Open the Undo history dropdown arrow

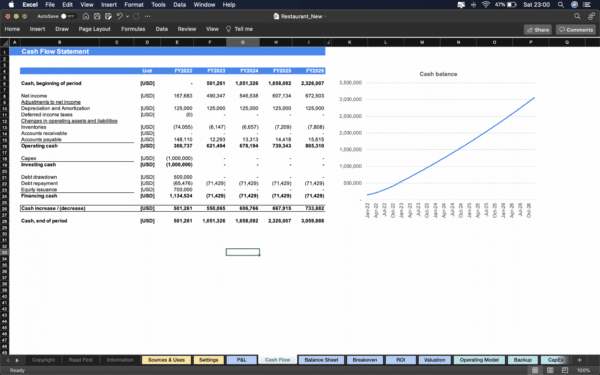[127, 16]
